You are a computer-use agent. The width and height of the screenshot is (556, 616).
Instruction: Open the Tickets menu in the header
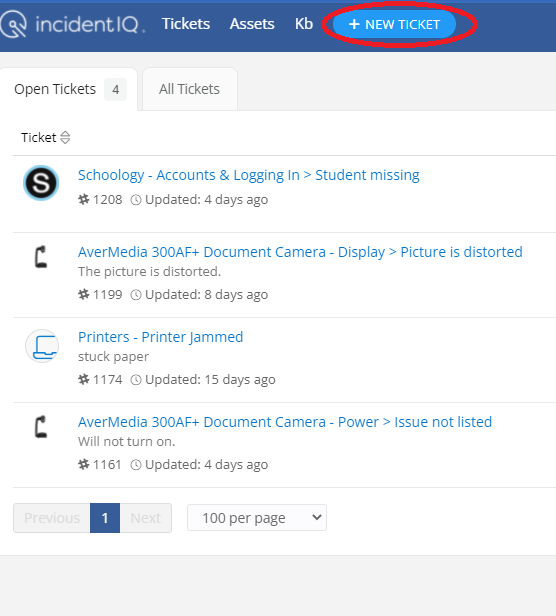(186, 24)
